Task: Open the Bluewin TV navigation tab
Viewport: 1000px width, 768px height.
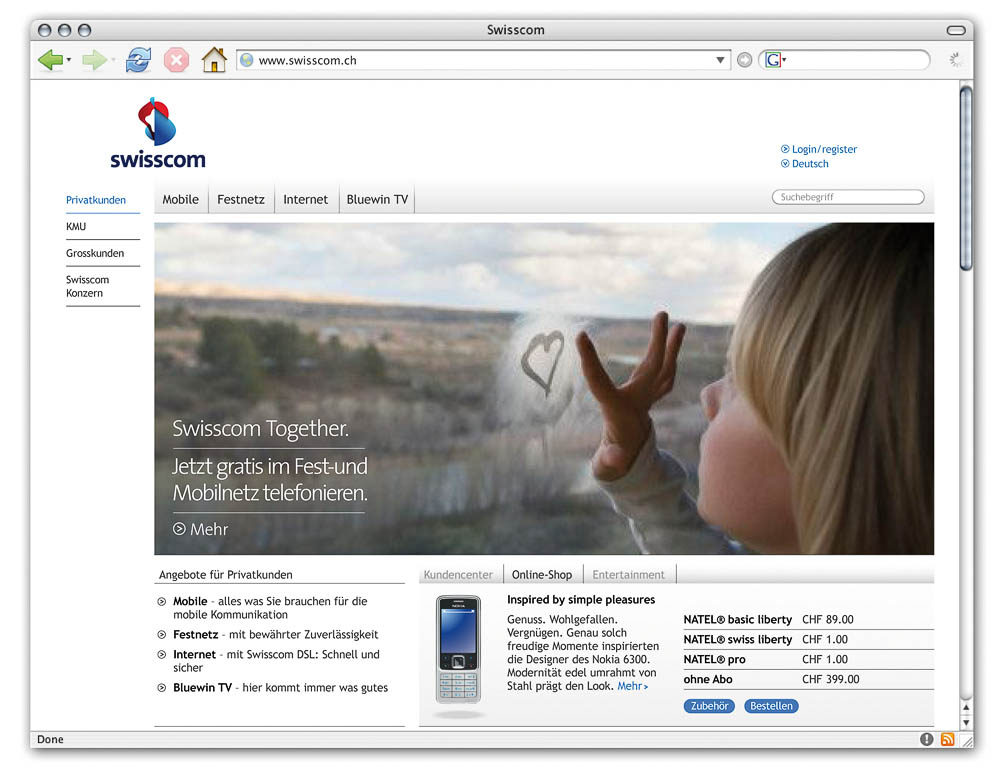Action: (x=377, y=199)
